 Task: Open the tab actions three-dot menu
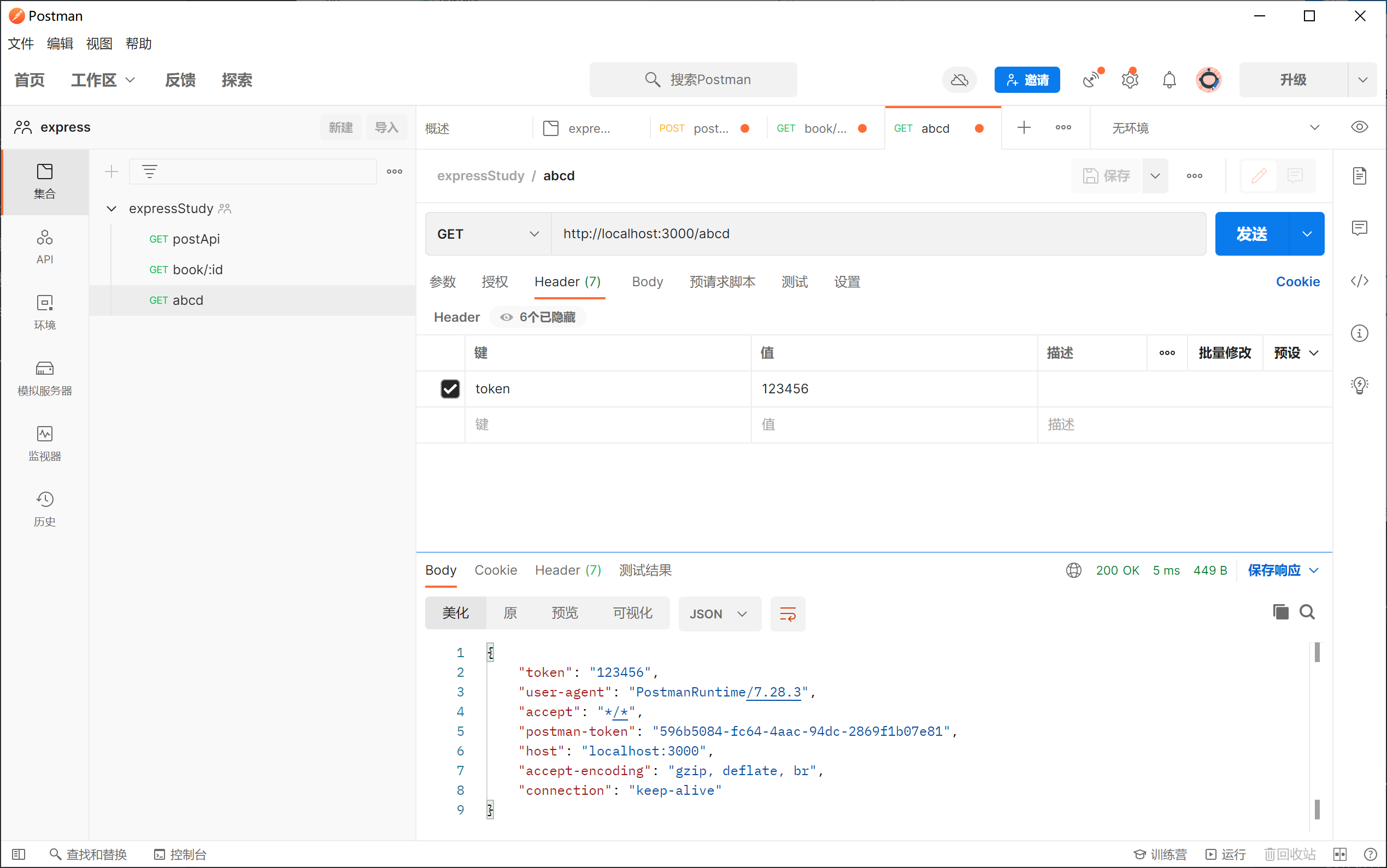pyautogui.click(x=1063, y=127)
